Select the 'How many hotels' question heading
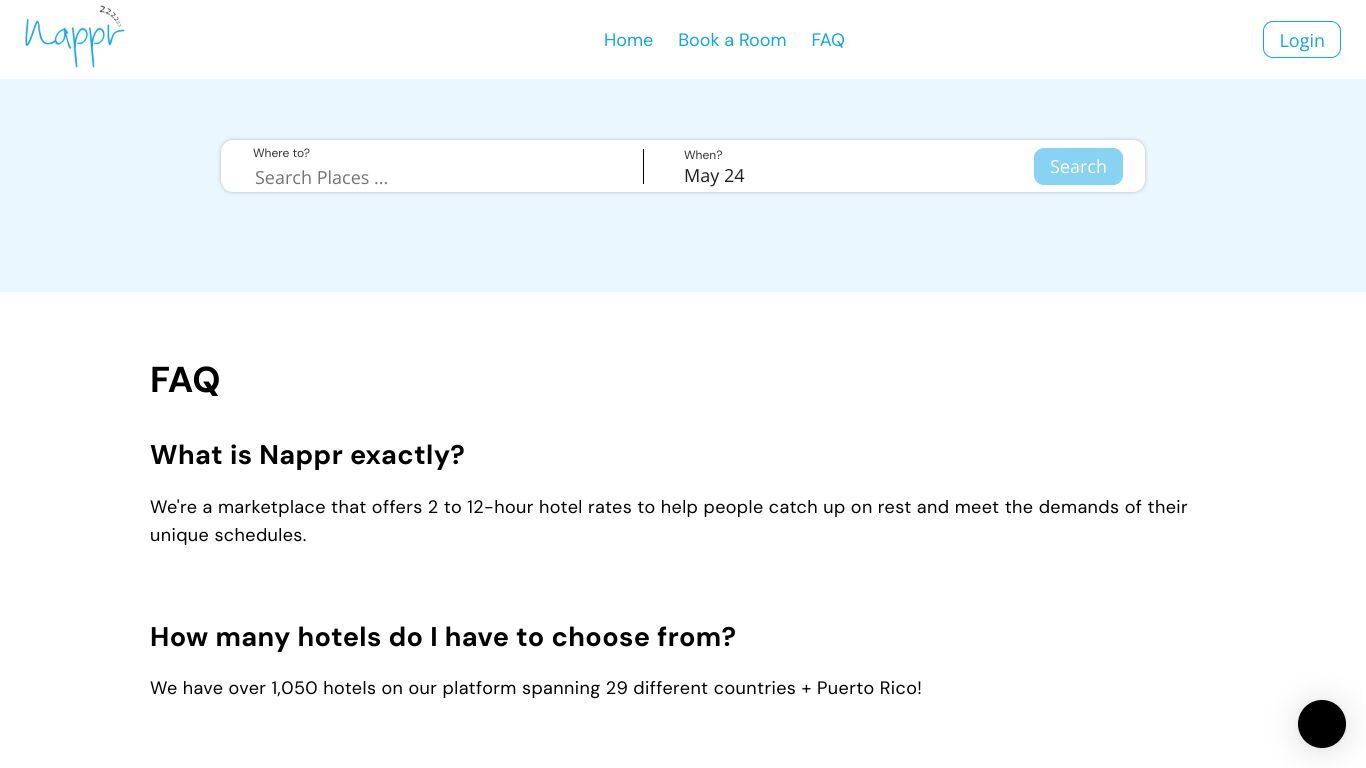The height and width of the screenshot is (768, 1366). (x=443, y=637)
